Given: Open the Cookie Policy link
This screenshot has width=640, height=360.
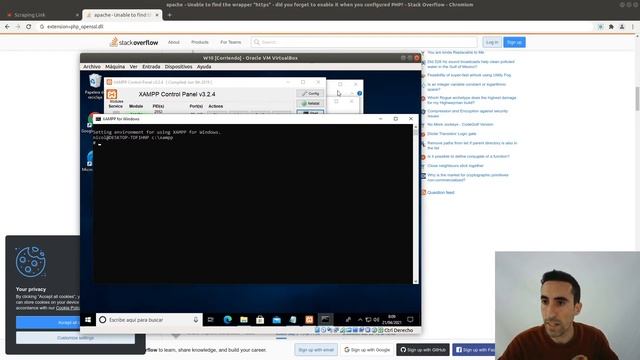Looking at the screenshot, I should click(x=68, y=308).
